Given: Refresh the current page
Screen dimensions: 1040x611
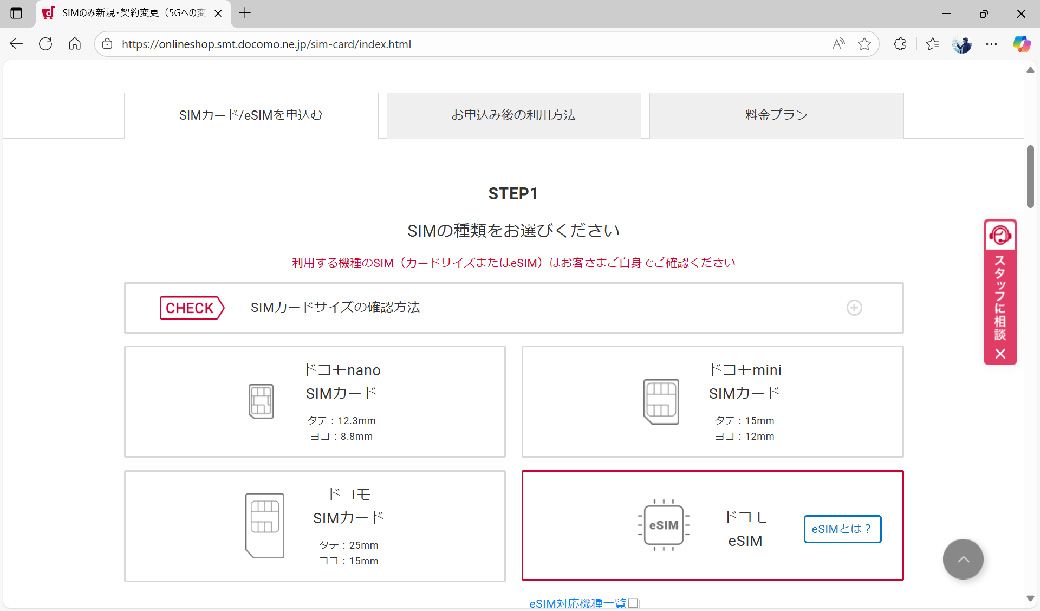Looking at the screenshot, I should [x=45, y=44].
